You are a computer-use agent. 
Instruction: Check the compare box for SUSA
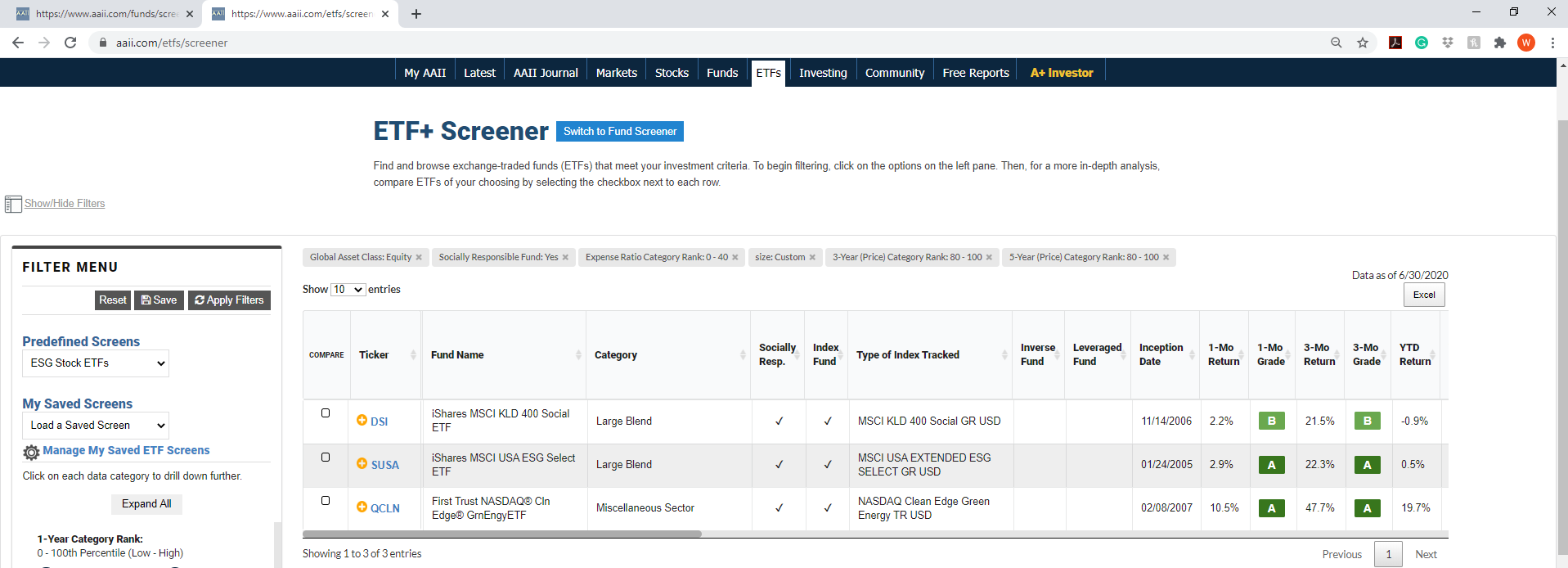326,458
